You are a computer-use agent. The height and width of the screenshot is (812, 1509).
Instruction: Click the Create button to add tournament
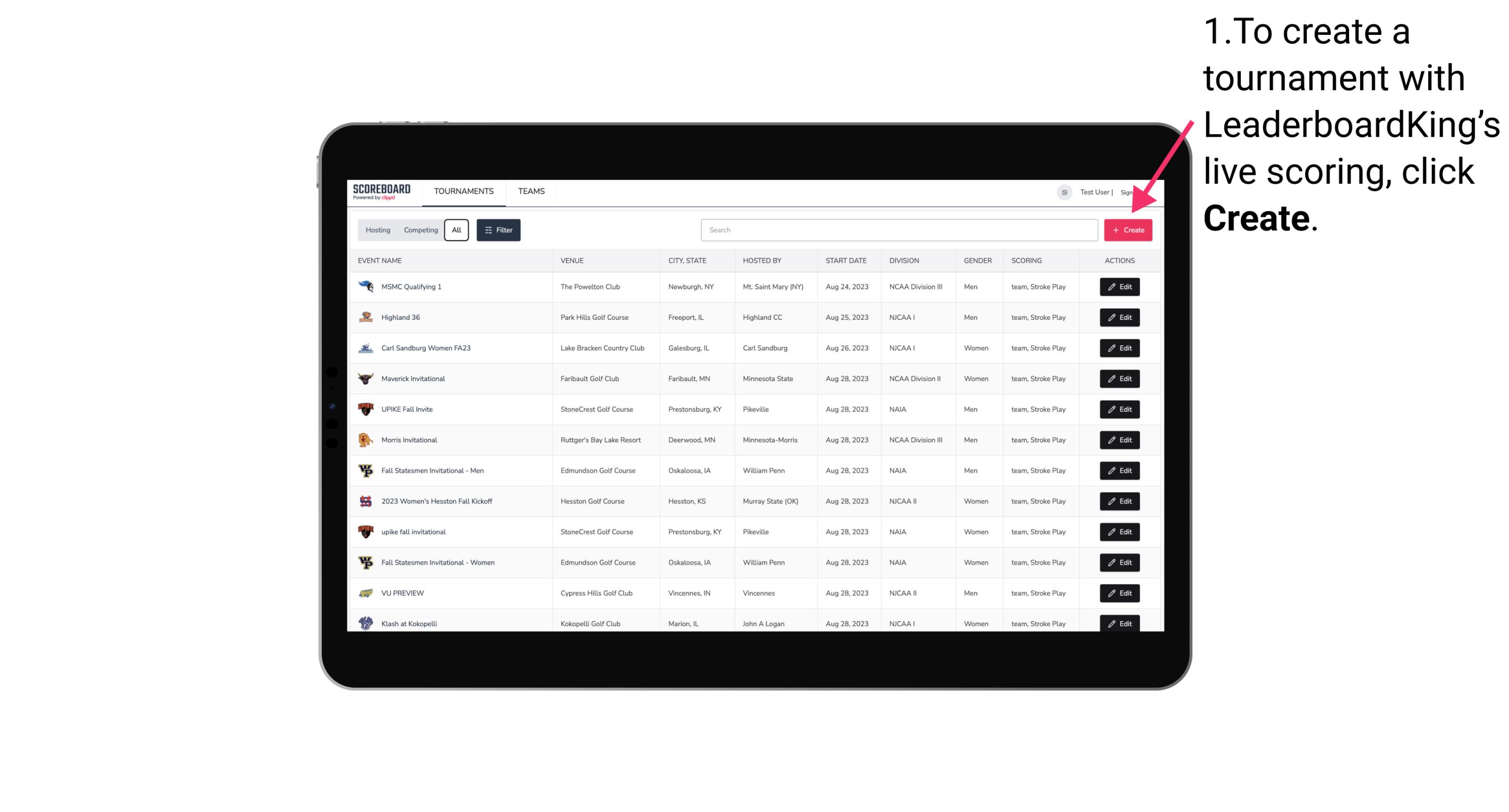tap(1128, 229)
